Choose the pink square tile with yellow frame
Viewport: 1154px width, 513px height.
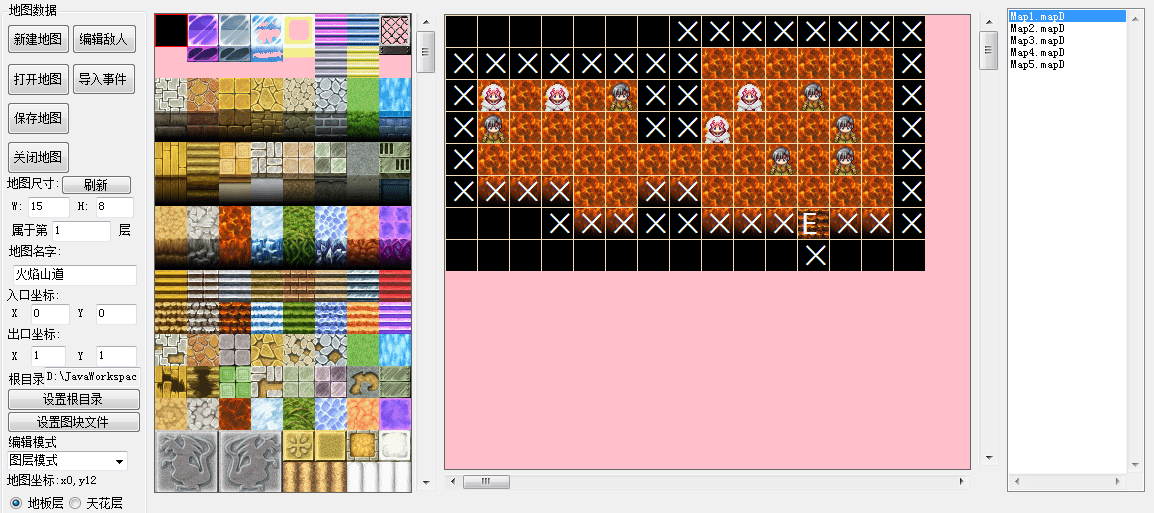coord(299,30)
